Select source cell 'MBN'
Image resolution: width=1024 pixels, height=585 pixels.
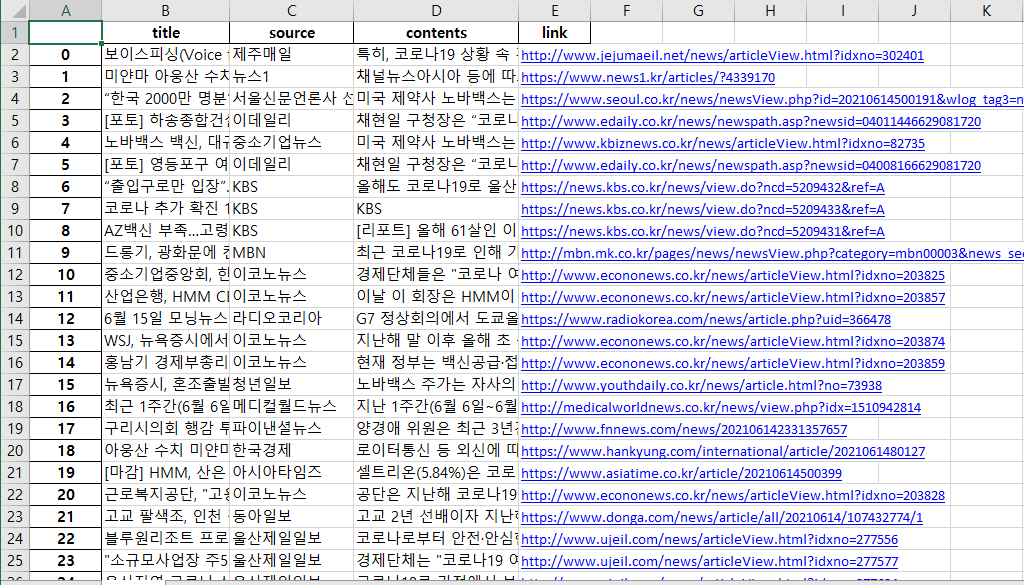click(x=291, y=253)
